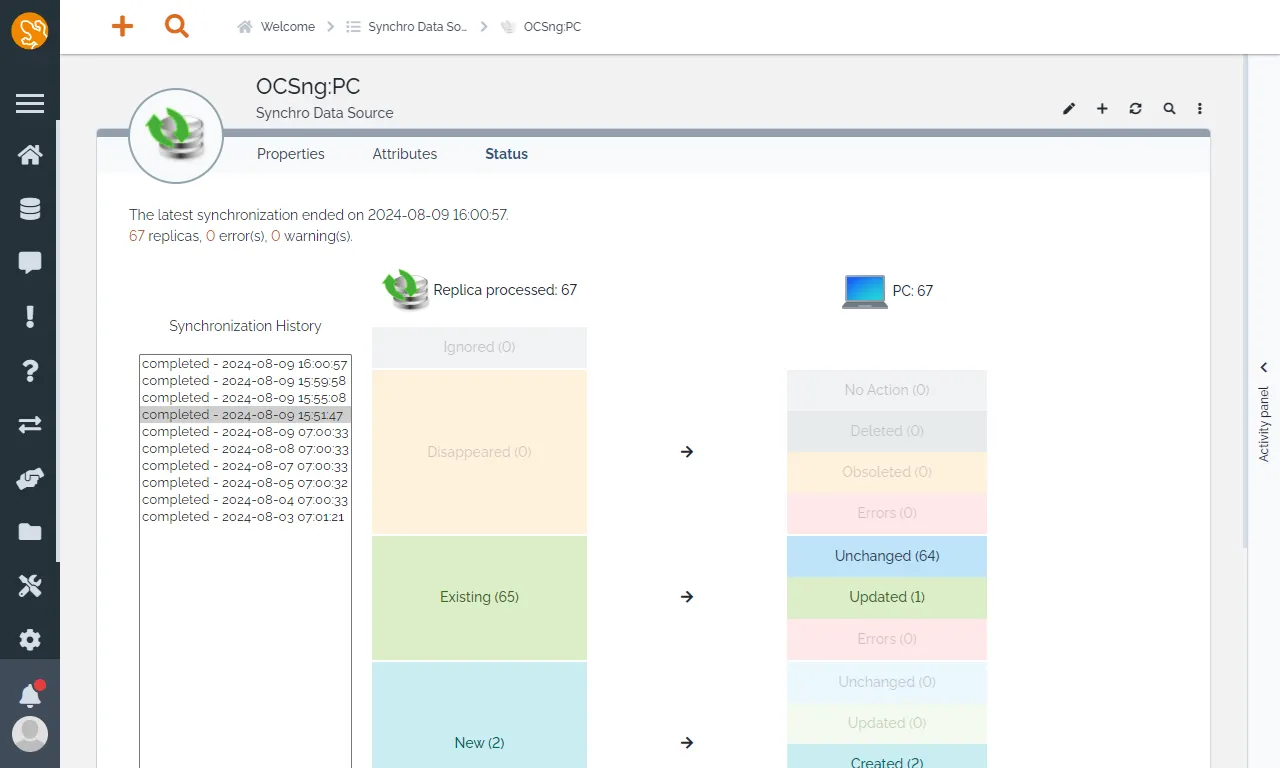
Task: Open the wrench admin tools menu
Action: [x=30, y=586]
